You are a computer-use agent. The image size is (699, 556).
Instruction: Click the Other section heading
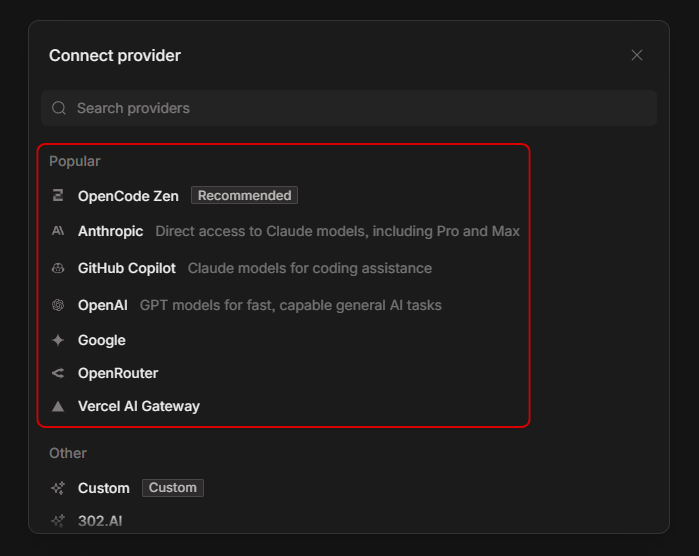pos(68,453)
